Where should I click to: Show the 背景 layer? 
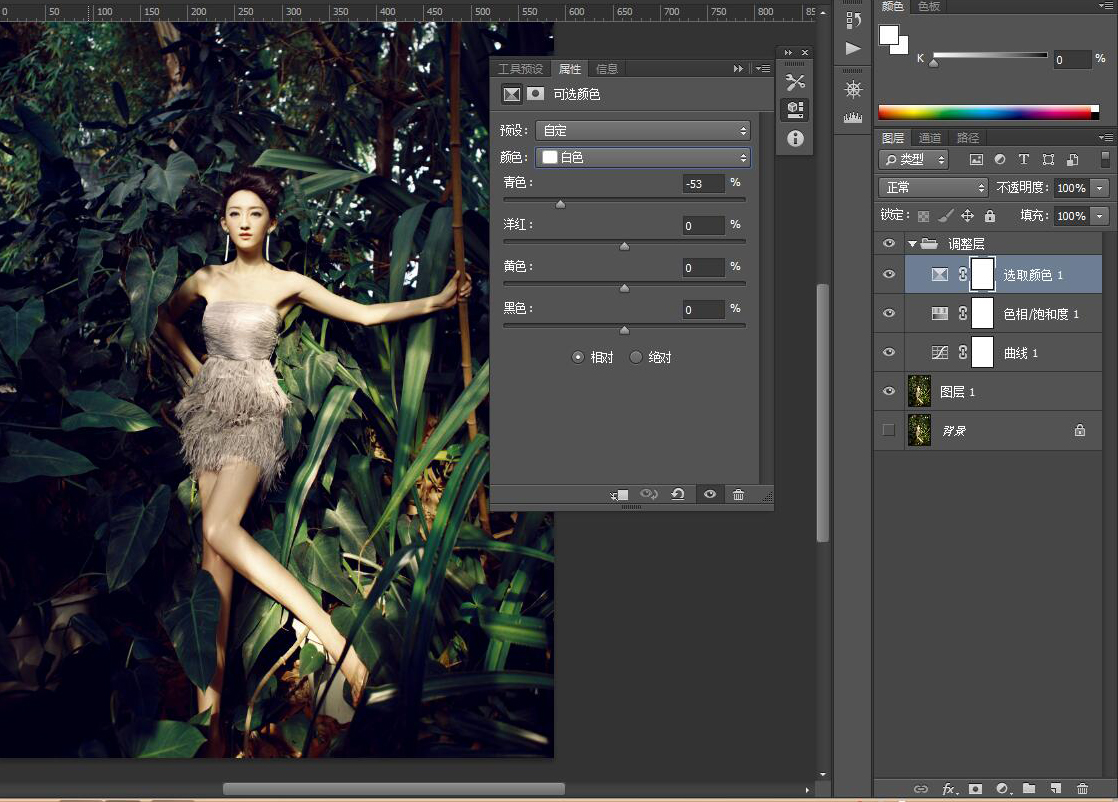pyautogui.click(x=888, y=430)
